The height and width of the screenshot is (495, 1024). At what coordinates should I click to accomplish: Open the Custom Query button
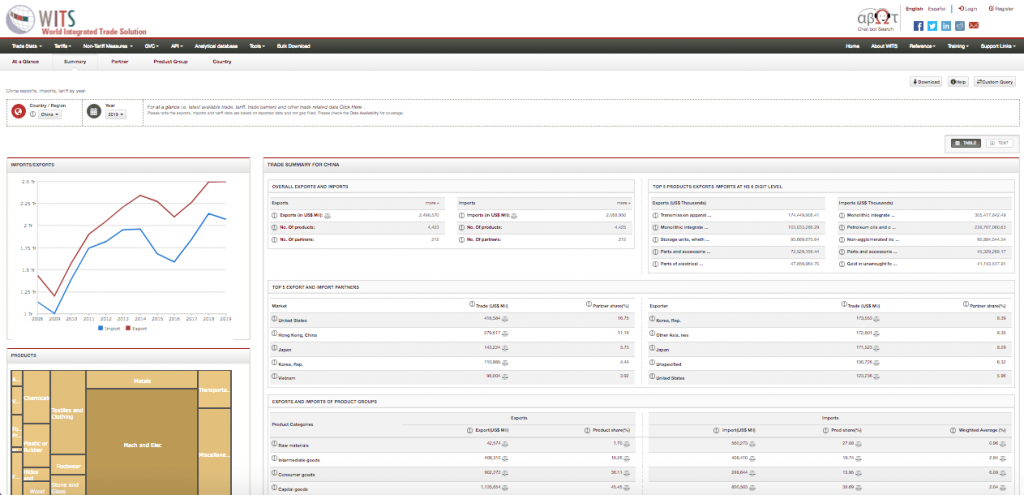click(x=995, y=82)
